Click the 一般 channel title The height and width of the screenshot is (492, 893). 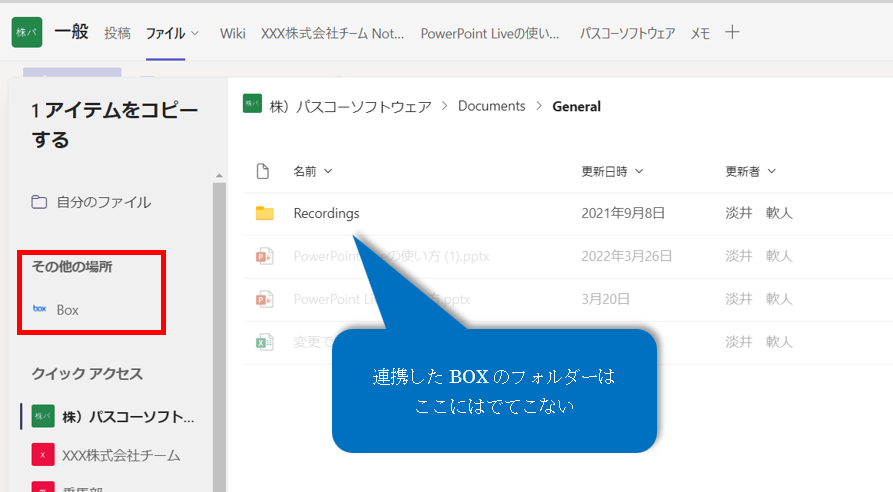tap(71, 31)
